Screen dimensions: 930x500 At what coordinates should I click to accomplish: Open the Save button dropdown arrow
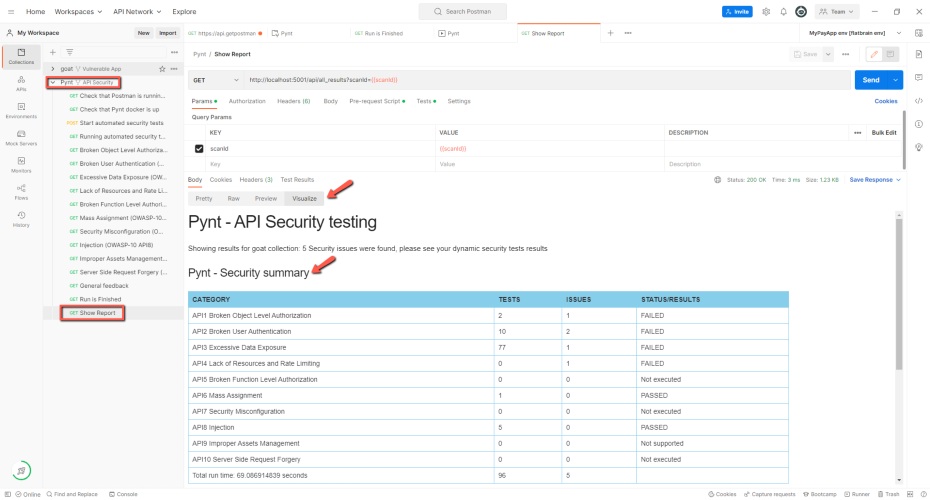828,54
